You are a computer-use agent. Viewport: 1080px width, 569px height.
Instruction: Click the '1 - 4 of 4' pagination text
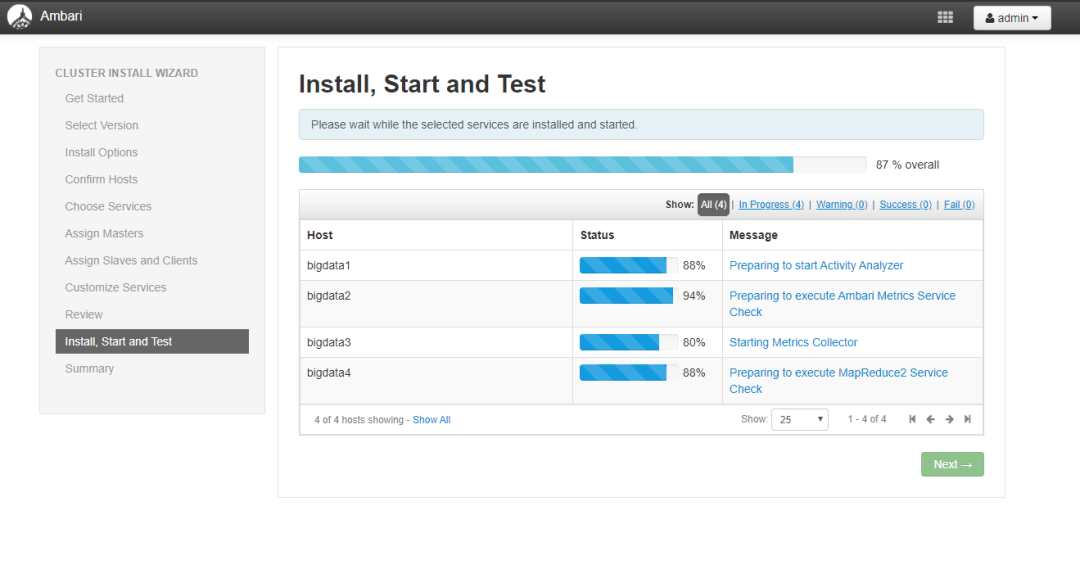pyautogui.click(x=866, y=419)
